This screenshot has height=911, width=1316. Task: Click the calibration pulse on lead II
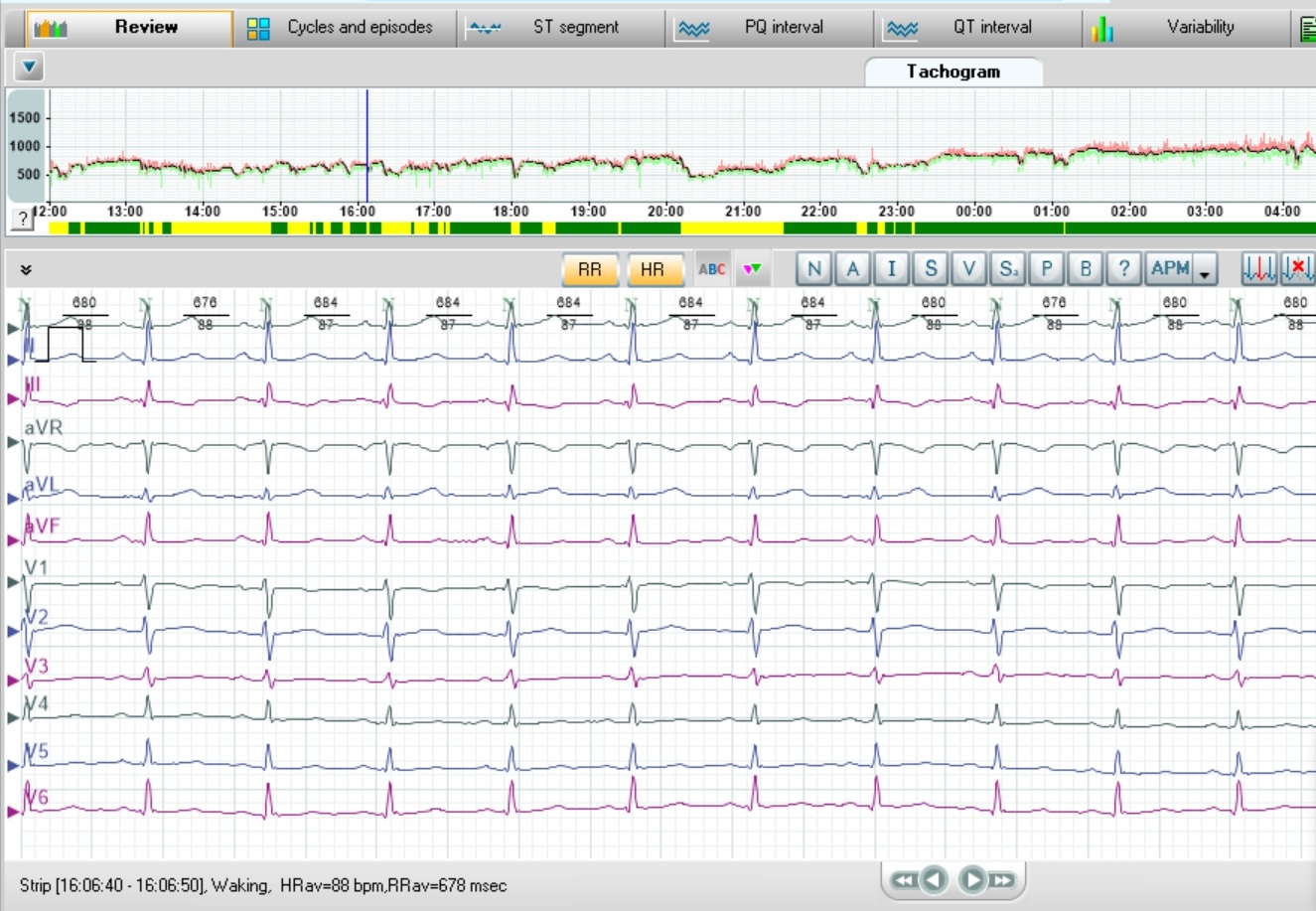pos(64,344)
